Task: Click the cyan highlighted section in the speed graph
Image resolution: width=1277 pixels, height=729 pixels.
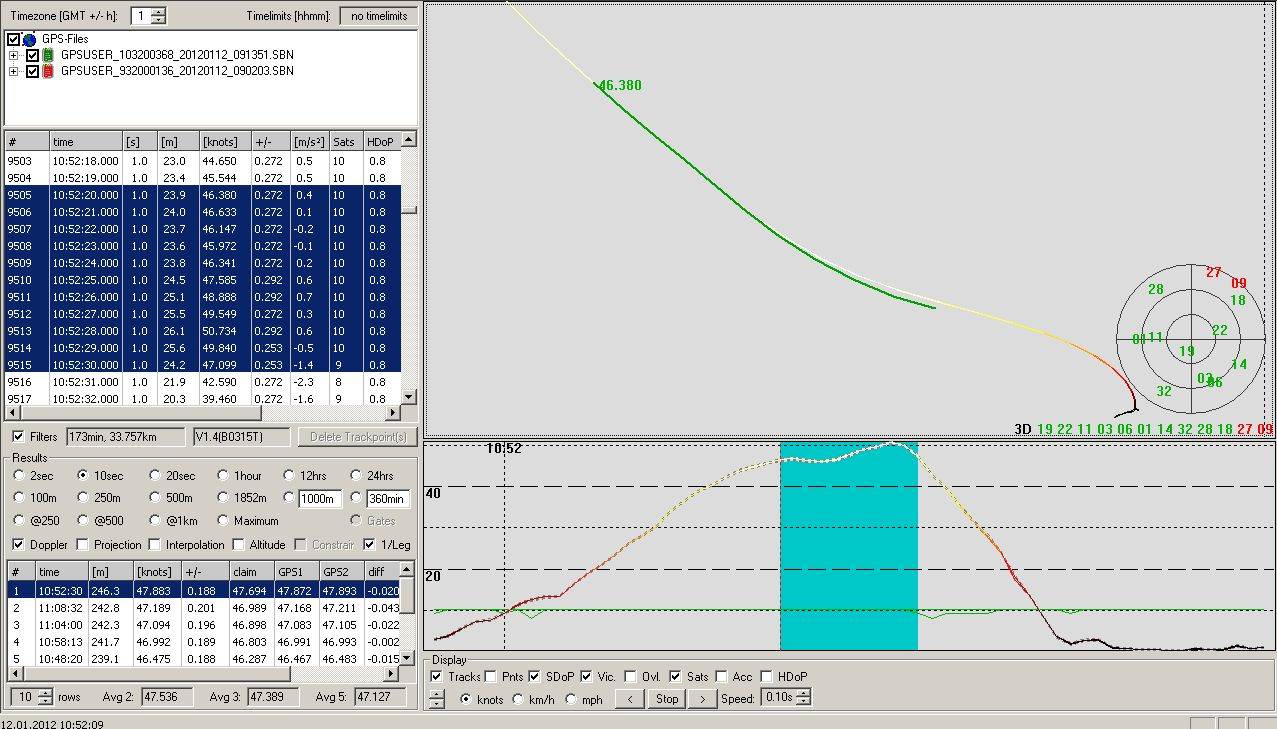Action: click(848, 546)
